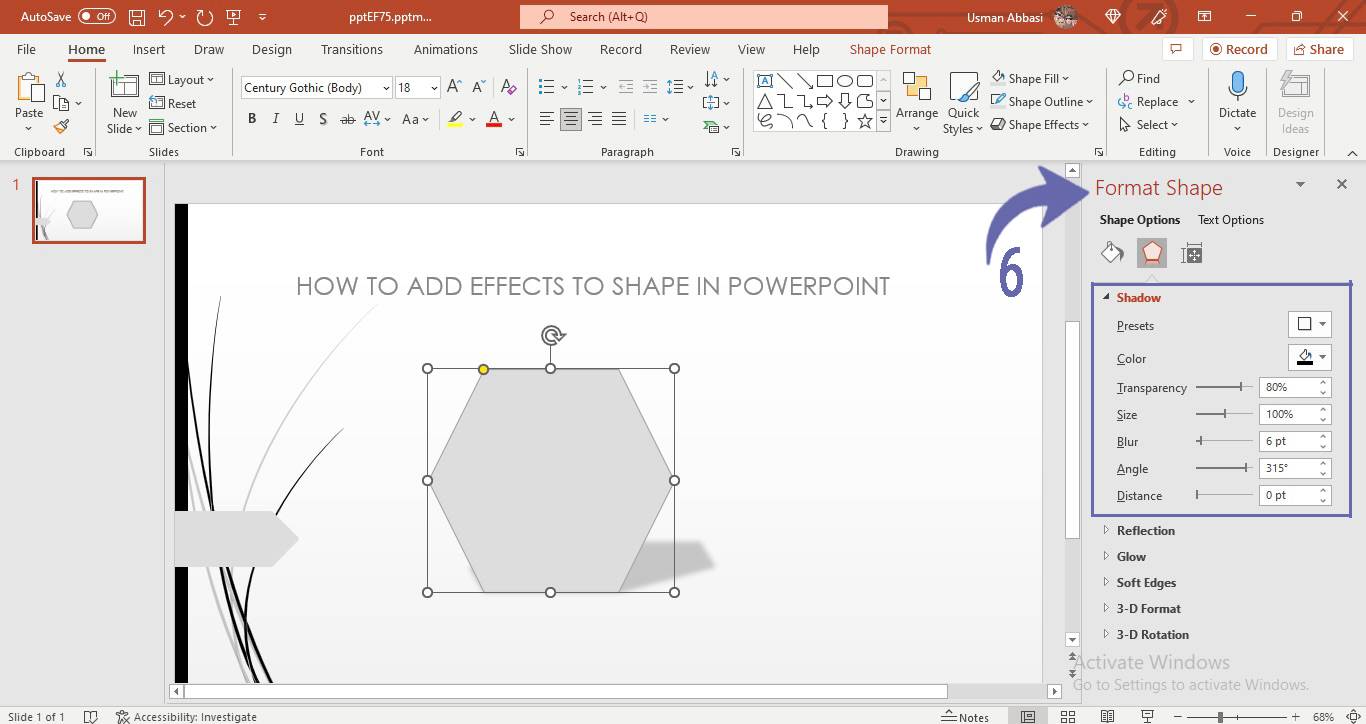The height and width of the screenshot is (724, 1366).
Task: Toggle Bold formatting
Action: pos(252,119)
